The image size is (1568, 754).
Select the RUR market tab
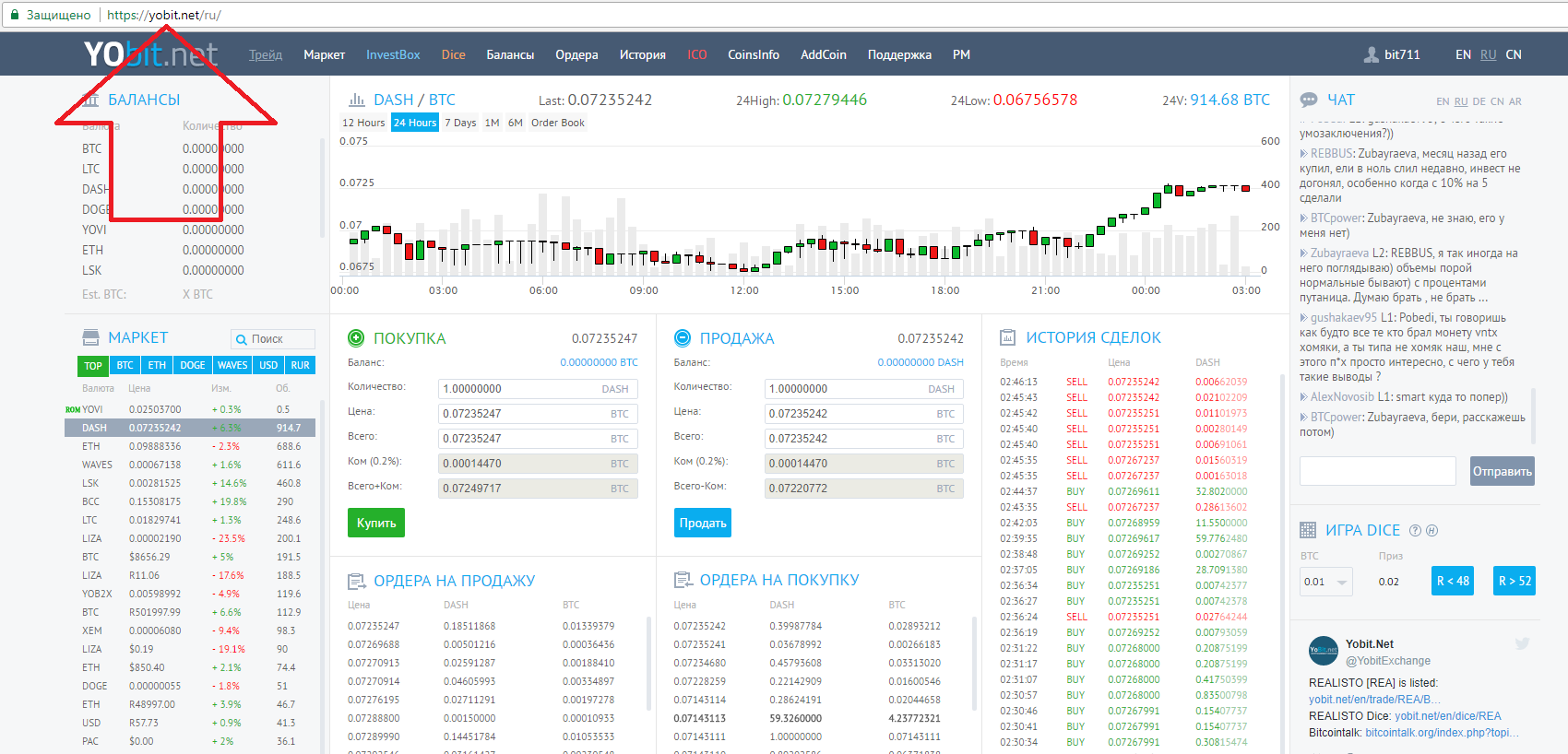click(x=301, y=365)
